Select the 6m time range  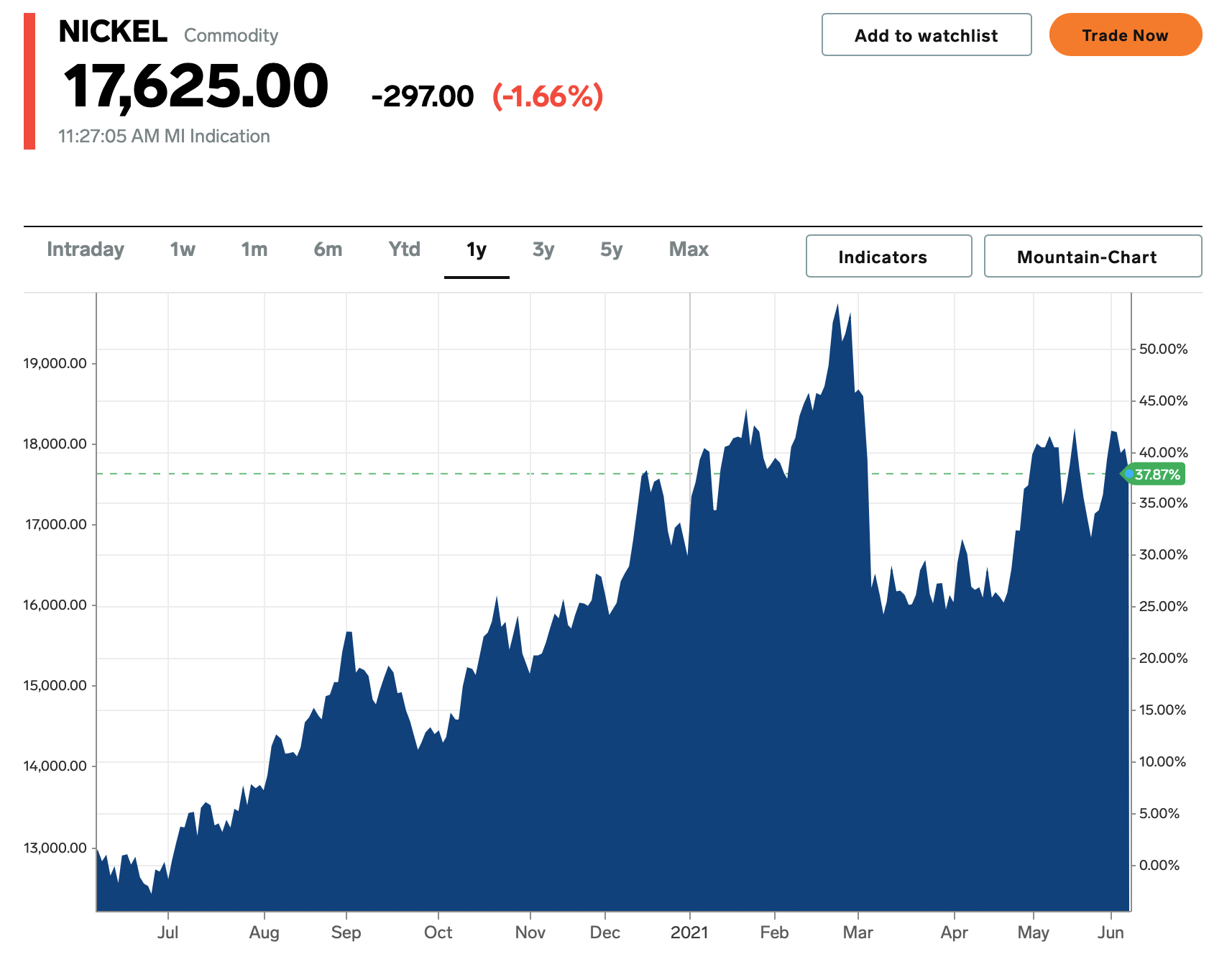[x=328, y=249]
